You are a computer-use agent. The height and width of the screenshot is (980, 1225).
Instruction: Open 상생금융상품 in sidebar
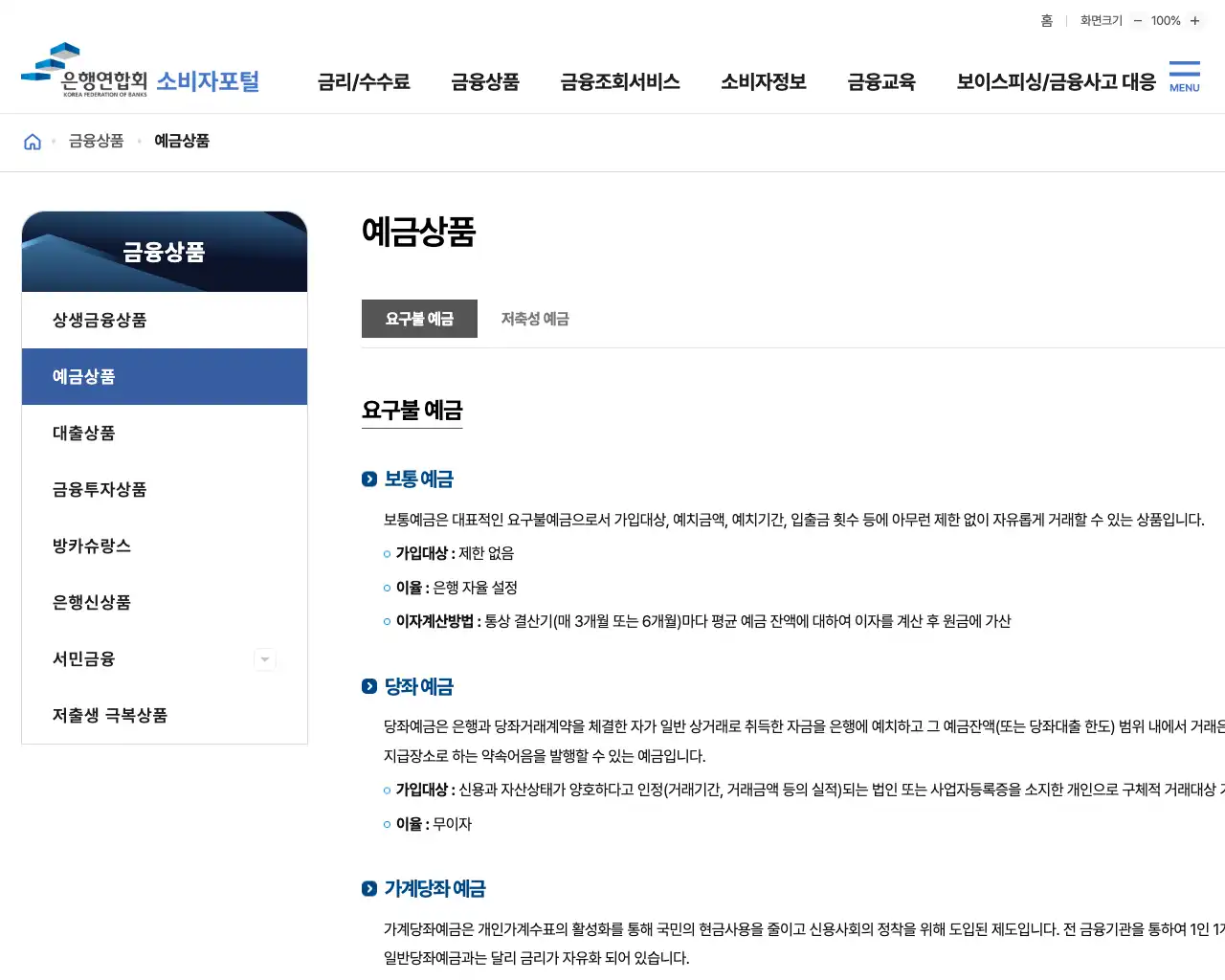165,321
